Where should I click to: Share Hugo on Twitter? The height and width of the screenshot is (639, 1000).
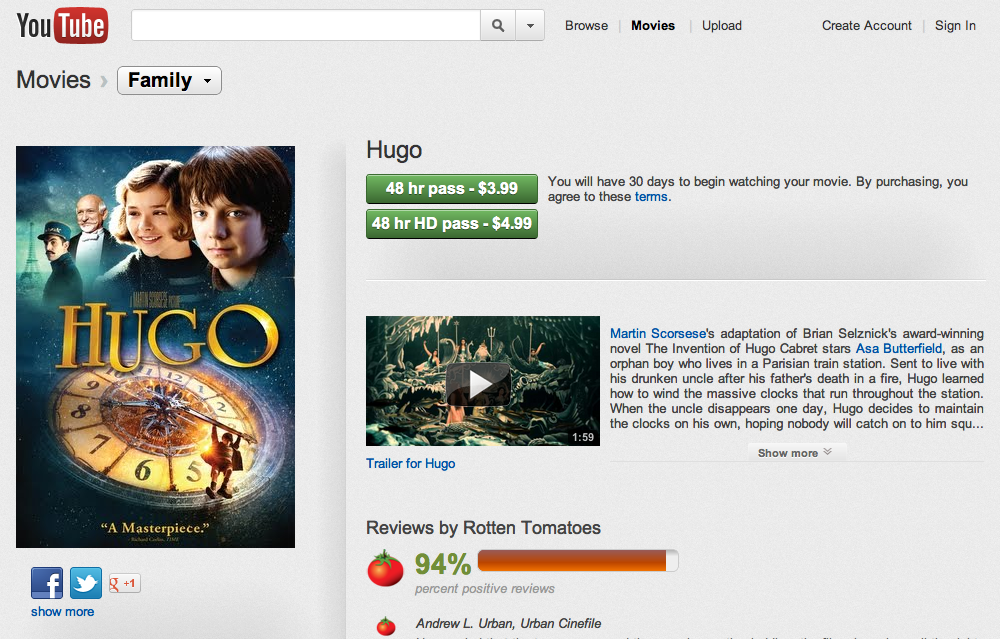pos(86,583)
